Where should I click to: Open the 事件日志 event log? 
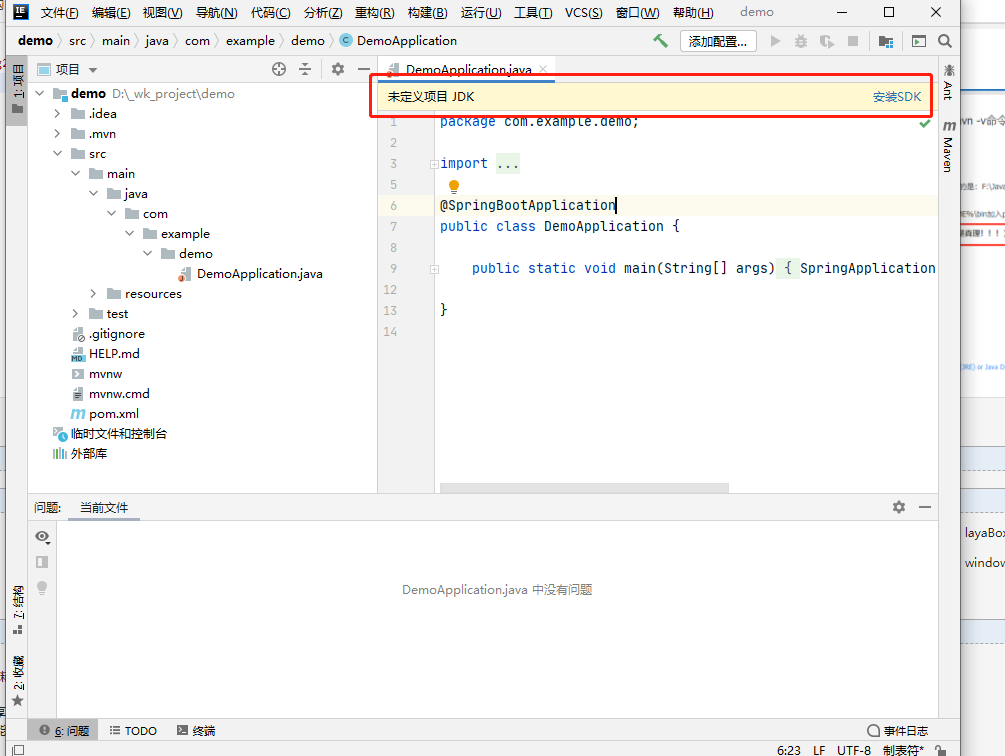(897, 730)
